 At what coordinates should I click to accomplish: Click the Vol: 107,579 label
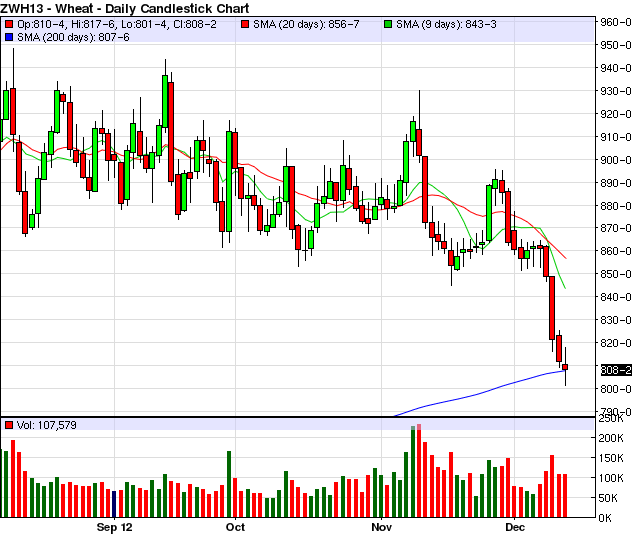coord(47,425)
